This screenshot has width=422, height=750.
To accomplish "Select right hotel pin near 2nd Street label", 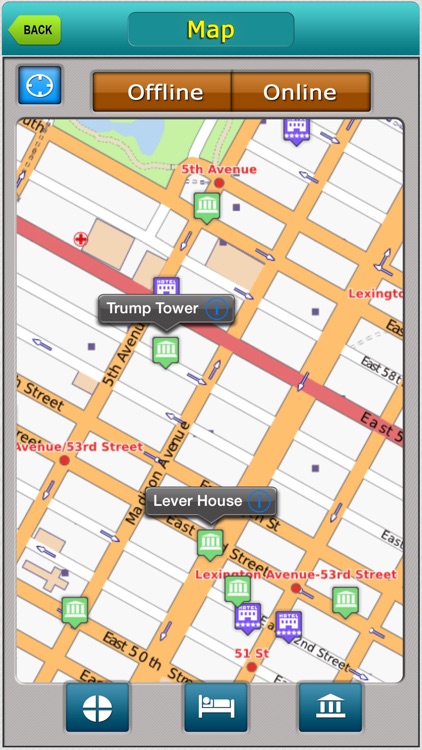I will click(289, 627).
